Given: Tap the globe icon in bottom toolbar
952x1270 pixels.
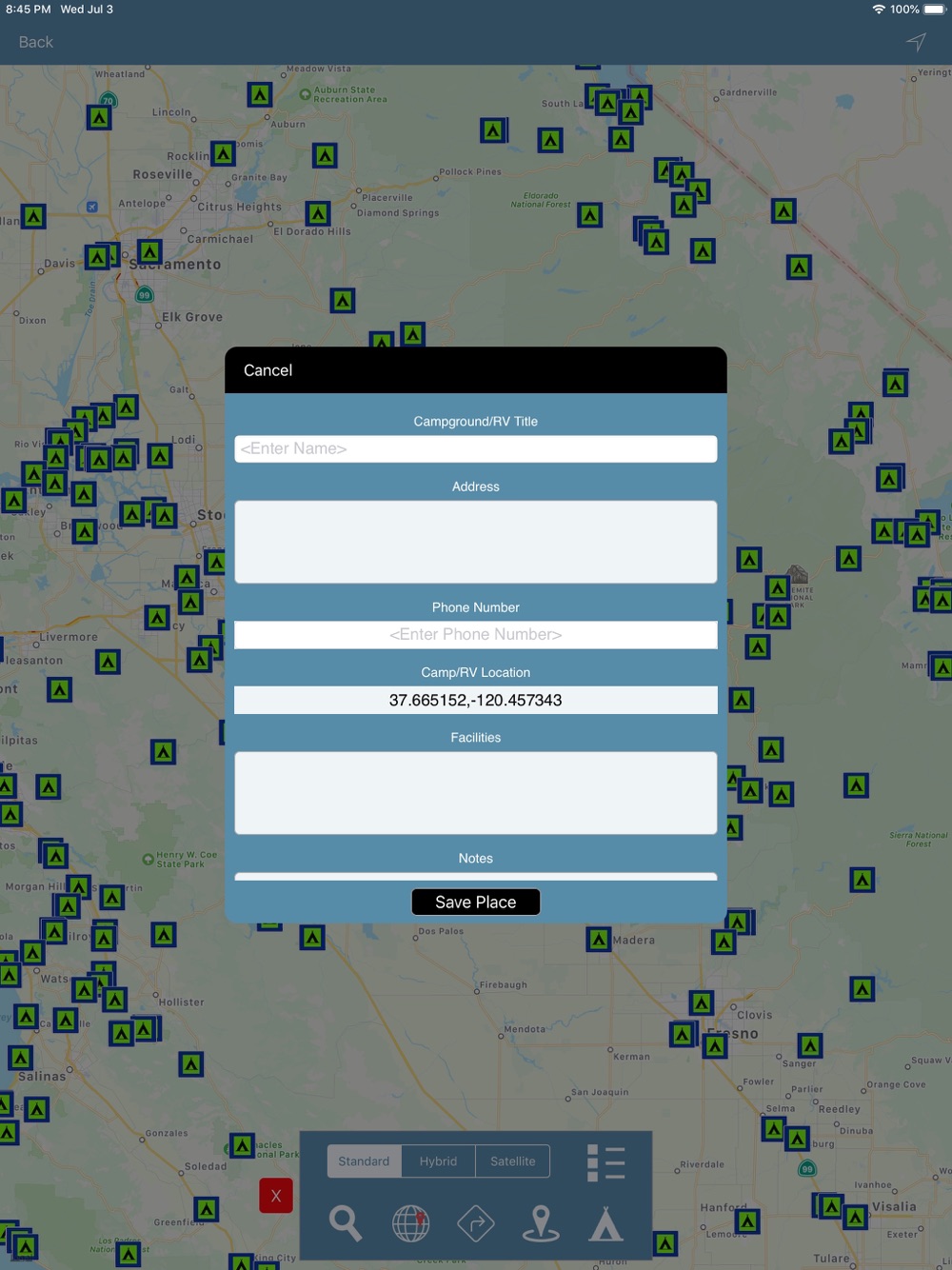Looking at the screenshot, I should (411, 1223).
